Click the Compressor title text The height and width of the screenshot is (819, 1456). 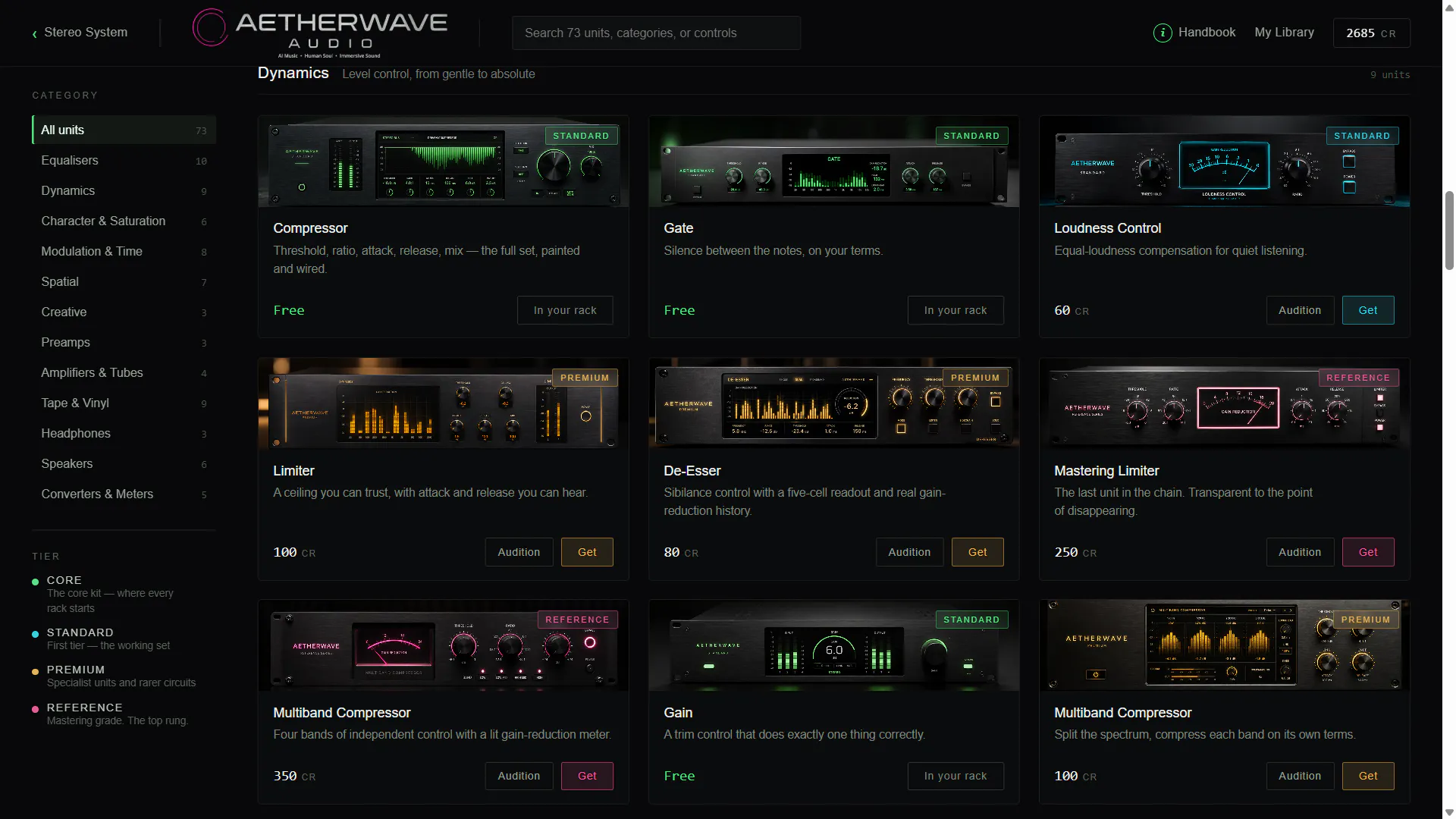310,228
